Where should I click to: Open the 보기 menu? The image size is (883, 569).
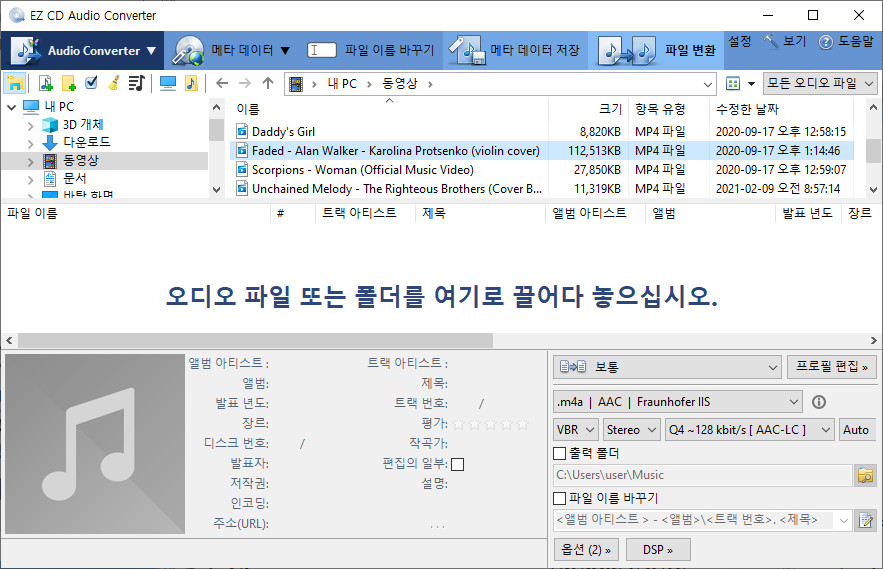[x=786, y=41]
